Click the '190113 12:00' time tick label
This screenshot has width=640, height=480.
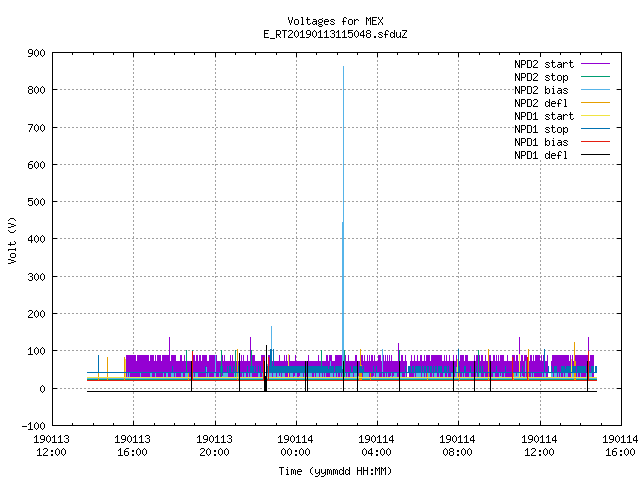pos(51,446)
